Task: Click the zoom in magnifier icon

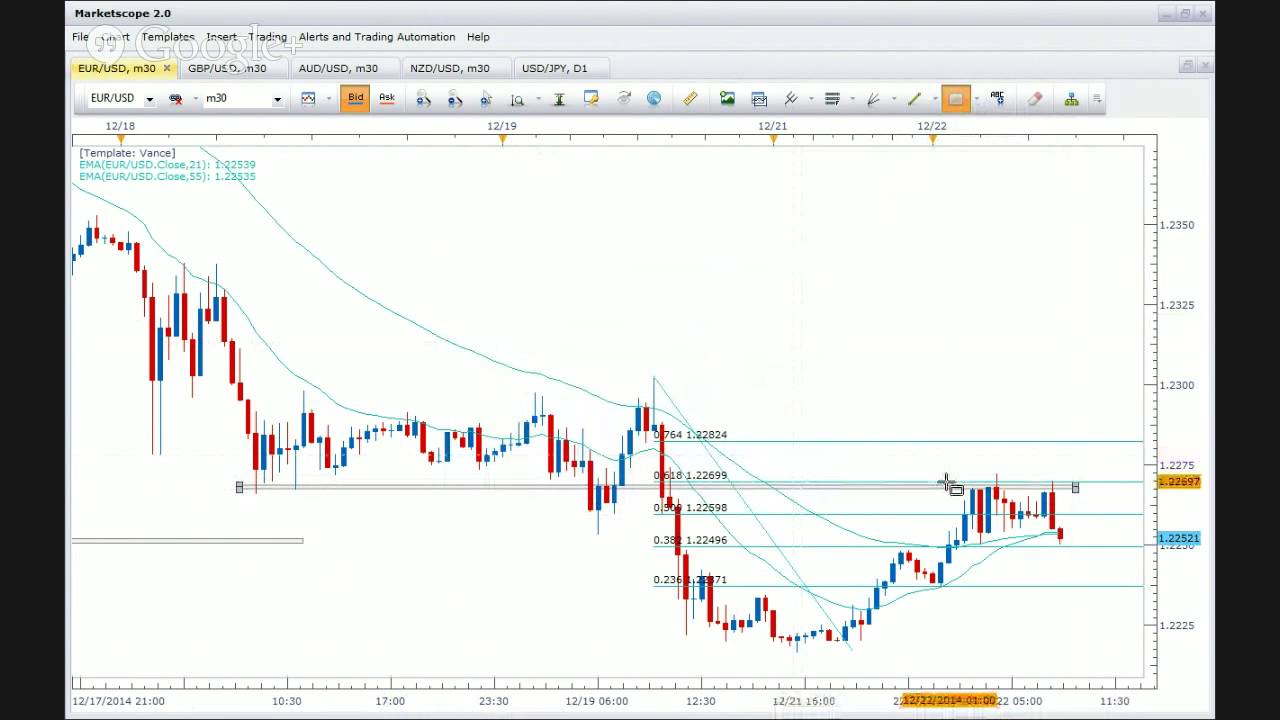Action: [x=424, y=98]
